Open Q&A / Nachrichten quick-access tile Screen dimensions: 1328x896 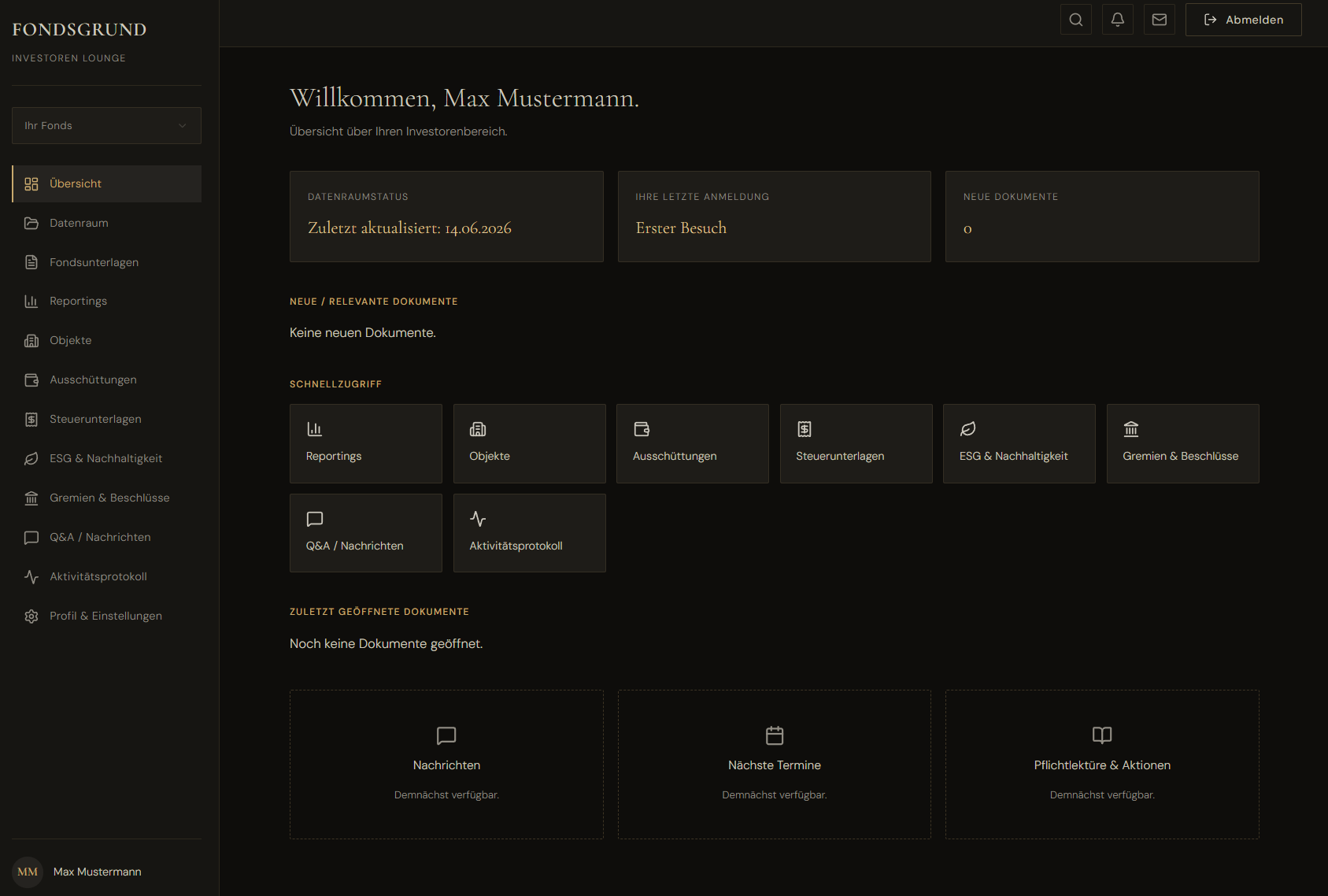(x=365, y=533)
